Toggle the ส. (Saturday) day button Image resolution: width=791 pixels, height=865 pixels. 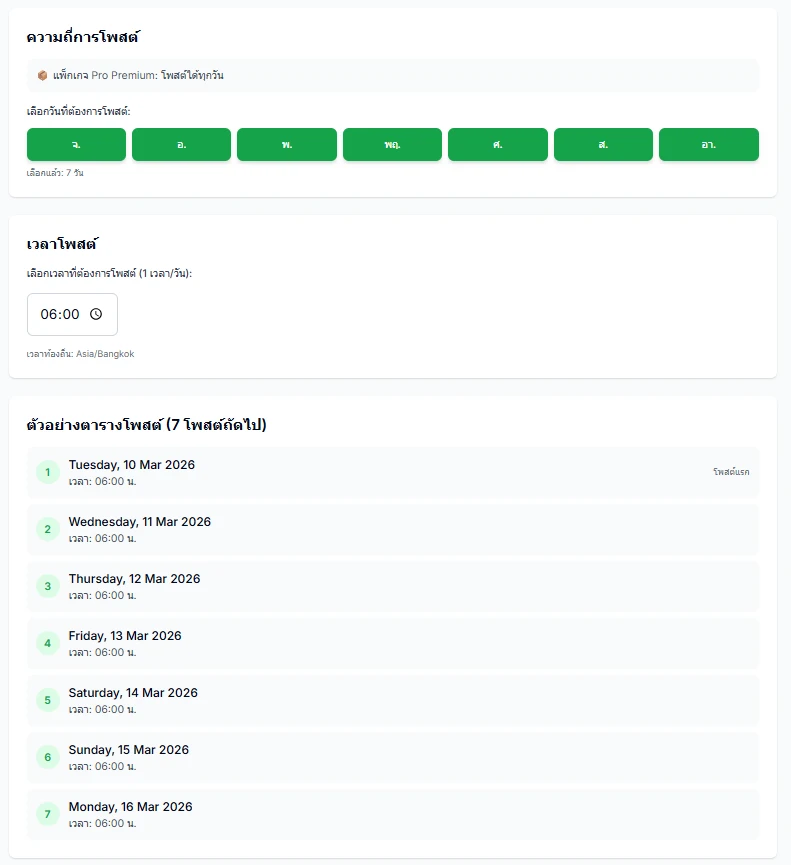[603, 144]
